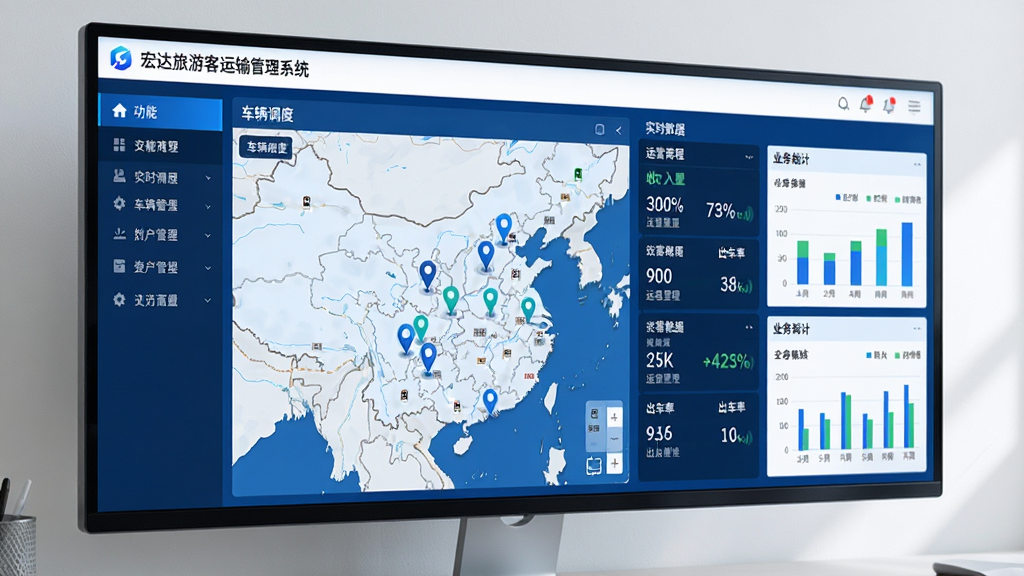Screen dimensions: 1024x576
Task: Click the 936 value in the bottom card
Action: tap(659, 434)
